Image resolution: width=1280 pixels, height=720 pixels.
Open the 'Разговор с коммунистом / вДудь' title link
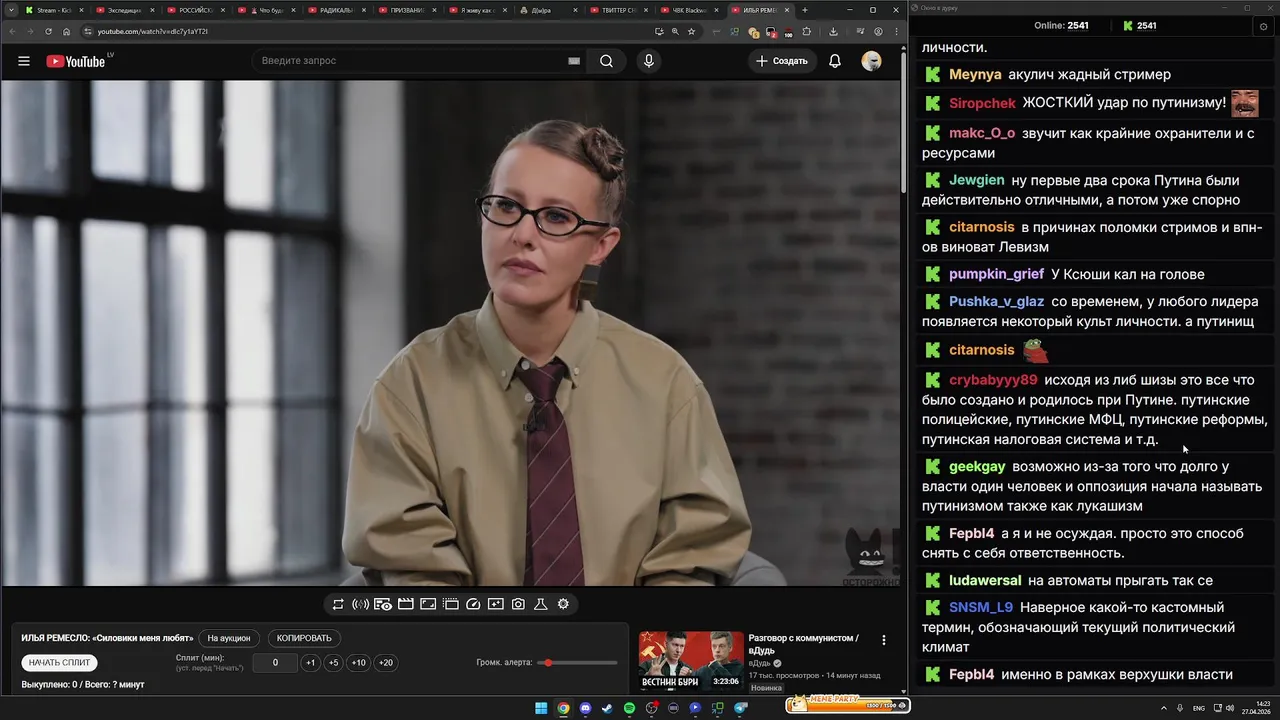coord(803,644)
